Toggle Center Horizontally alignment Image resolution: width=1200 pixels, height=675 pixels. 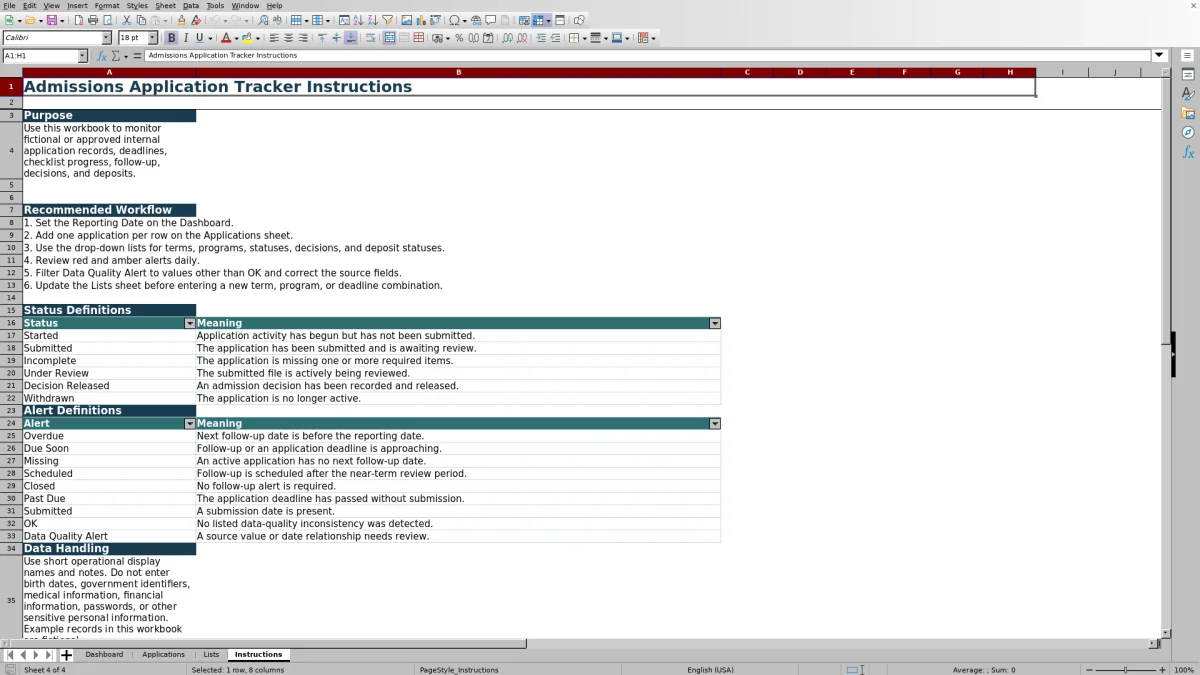[x=289, y=38]
